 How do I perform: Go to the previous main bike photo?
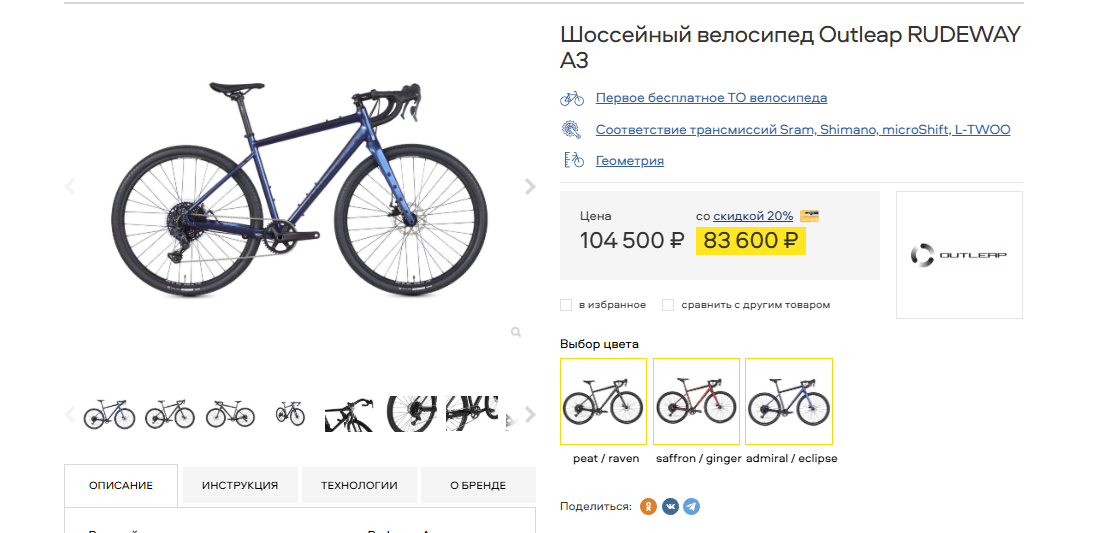click(70, 186)
